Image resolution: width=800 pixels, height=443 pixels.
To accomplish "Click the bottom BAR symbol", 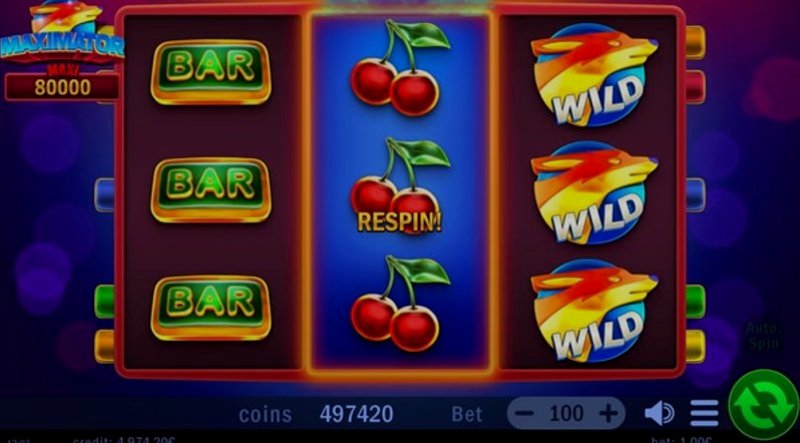I will click(x=211, y=308).
